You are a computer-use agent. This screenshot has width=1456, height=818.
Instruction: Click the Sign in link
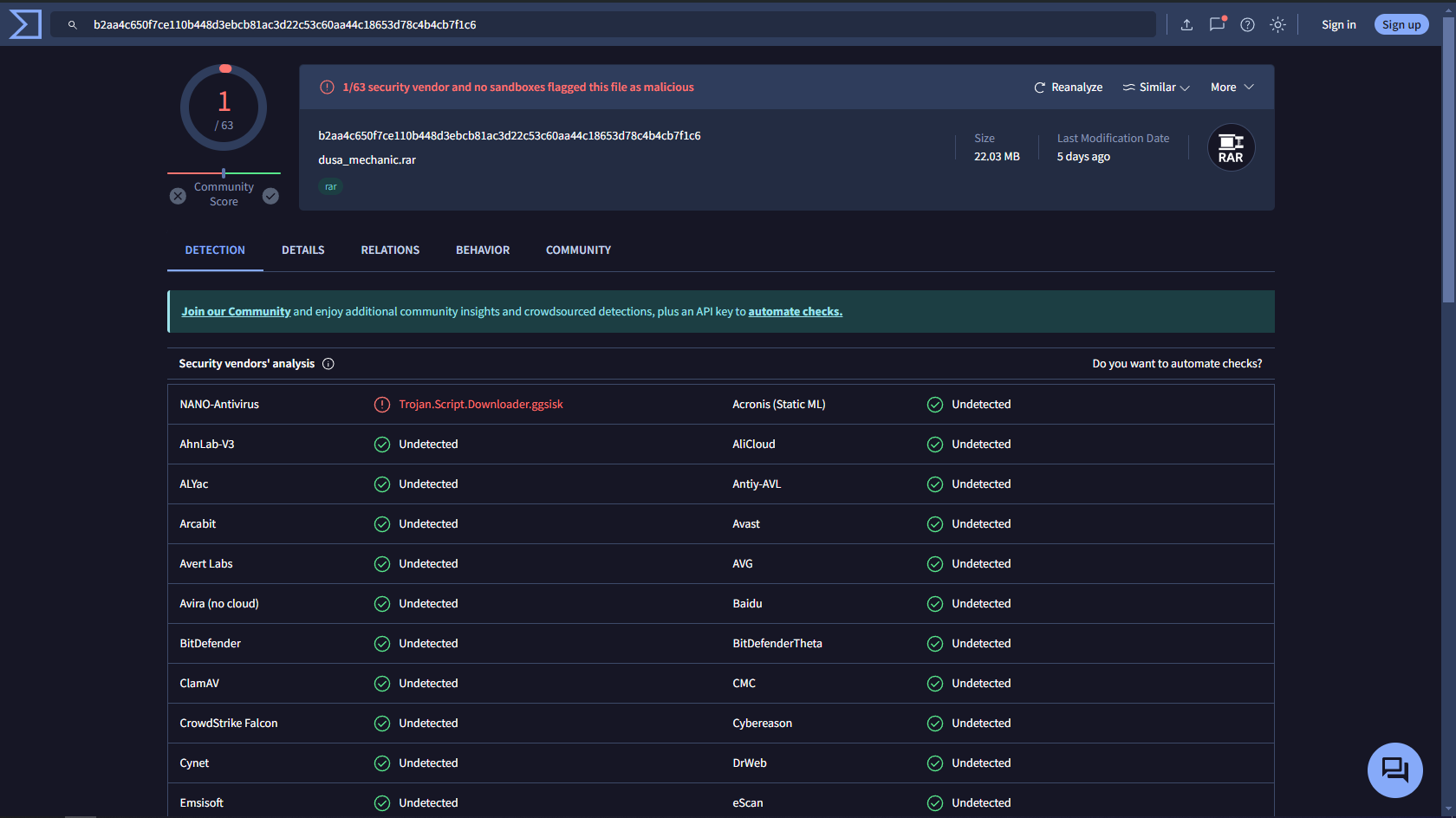pyautogui.click(x=1338, y=25)
